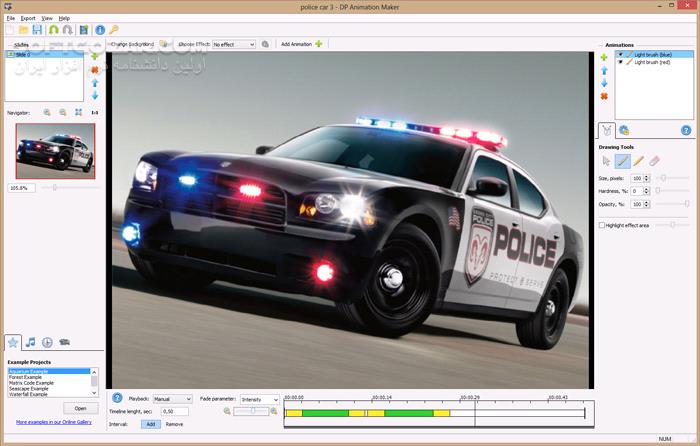This screenshot has height=446, width=700.
Task: Move slide up with blue arrow
Action: [x=95, y=83]
